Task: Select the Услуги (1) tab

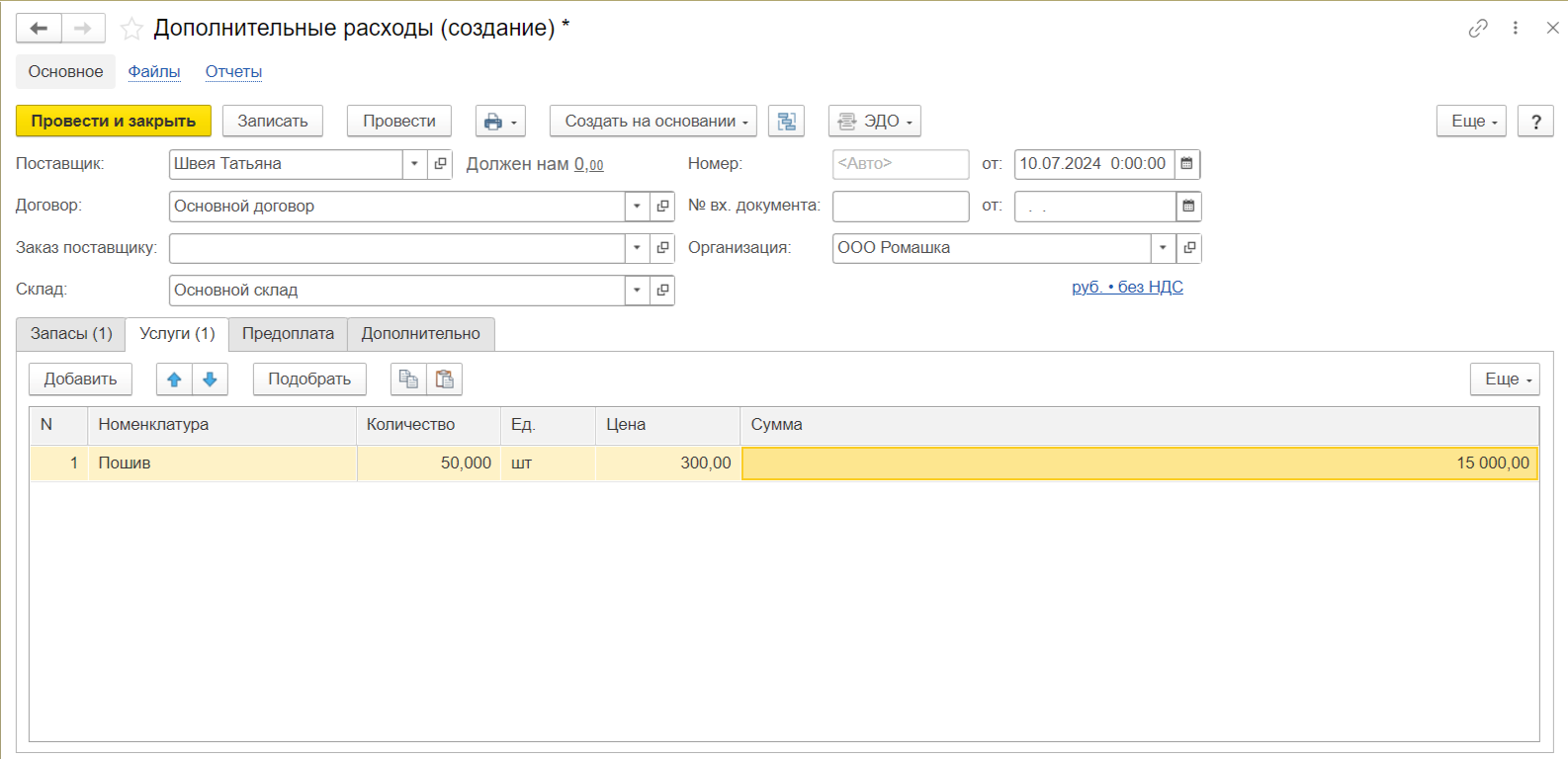Action: coord(177,334)
